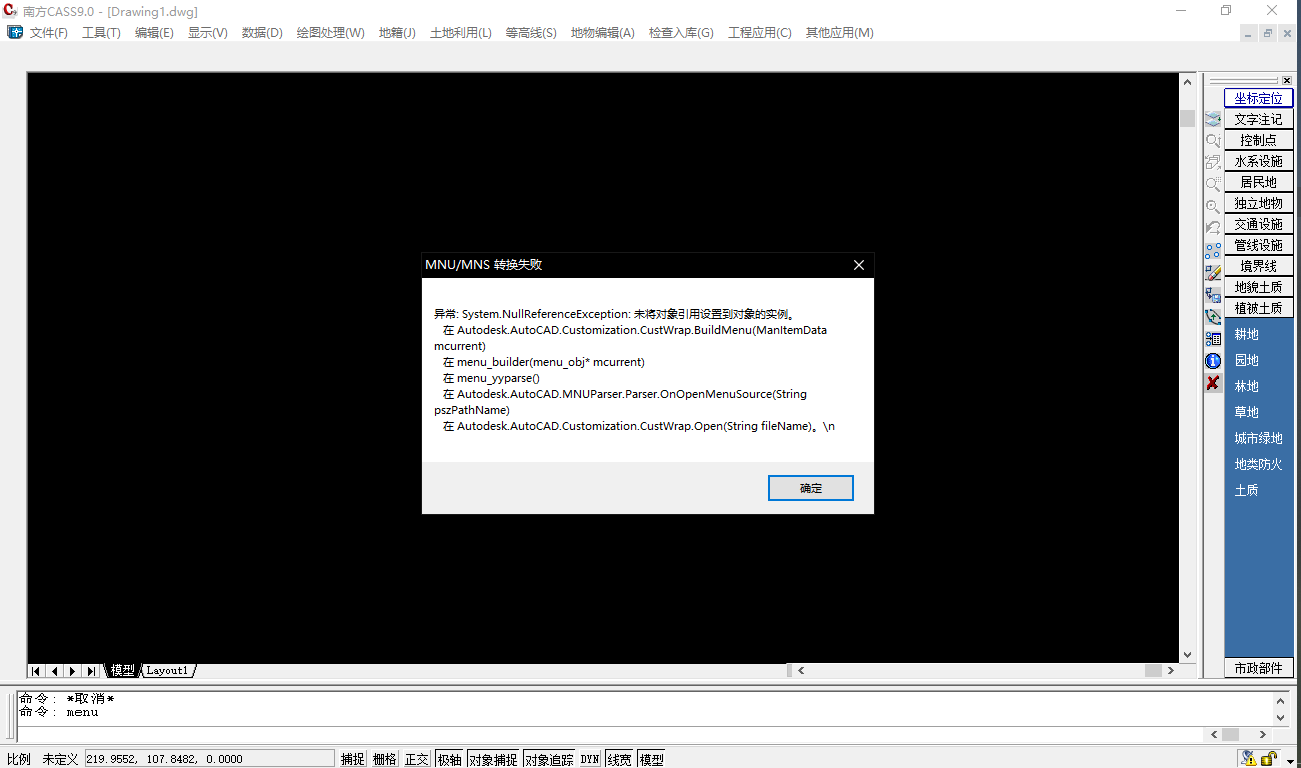Toggle 捕捉 snap mode in status bar

[x=352, y=759]
